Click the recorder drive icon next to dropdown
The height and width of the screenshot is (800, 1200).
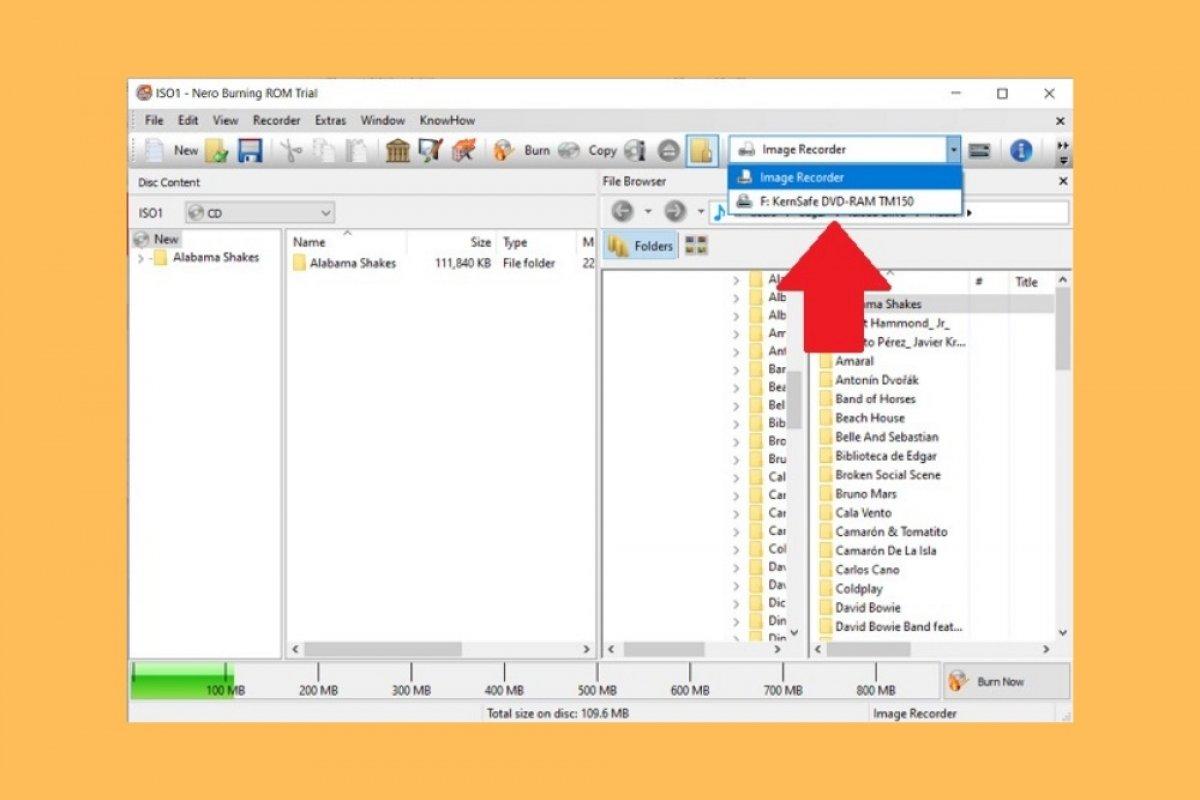click(980, 151)
